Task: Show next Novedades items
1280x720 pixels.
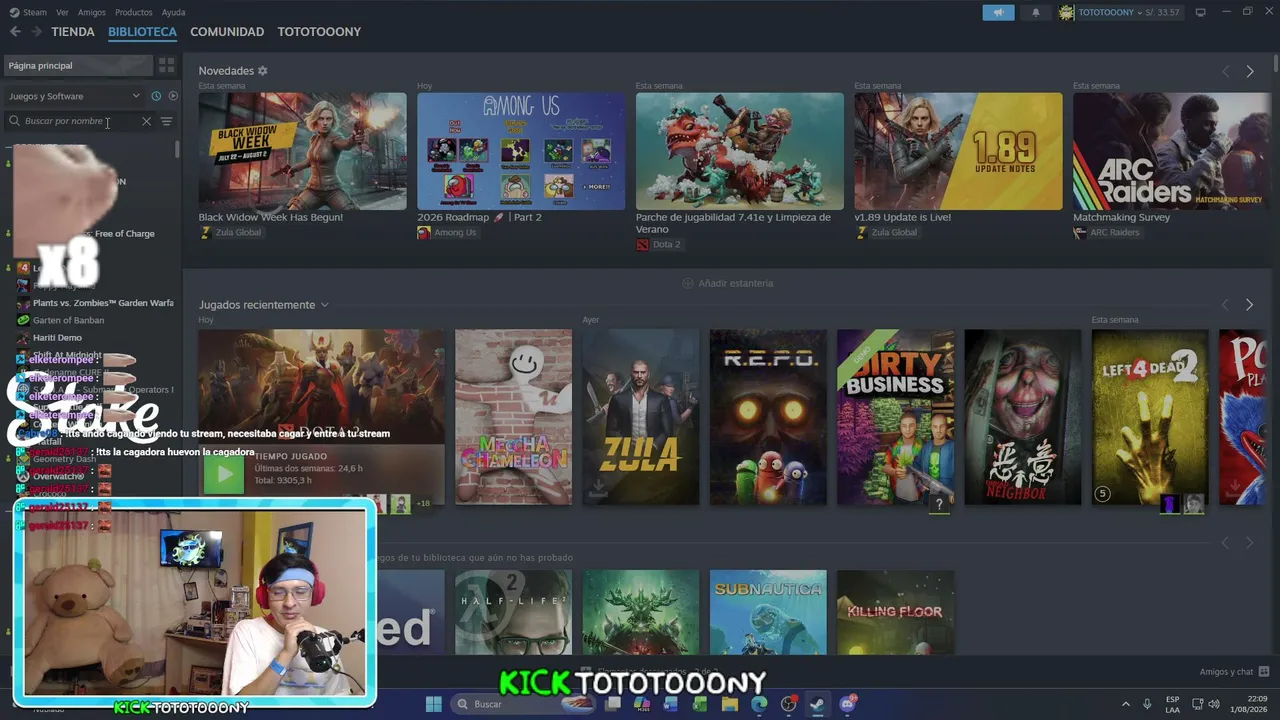Action: click(x=1249, y=71)
